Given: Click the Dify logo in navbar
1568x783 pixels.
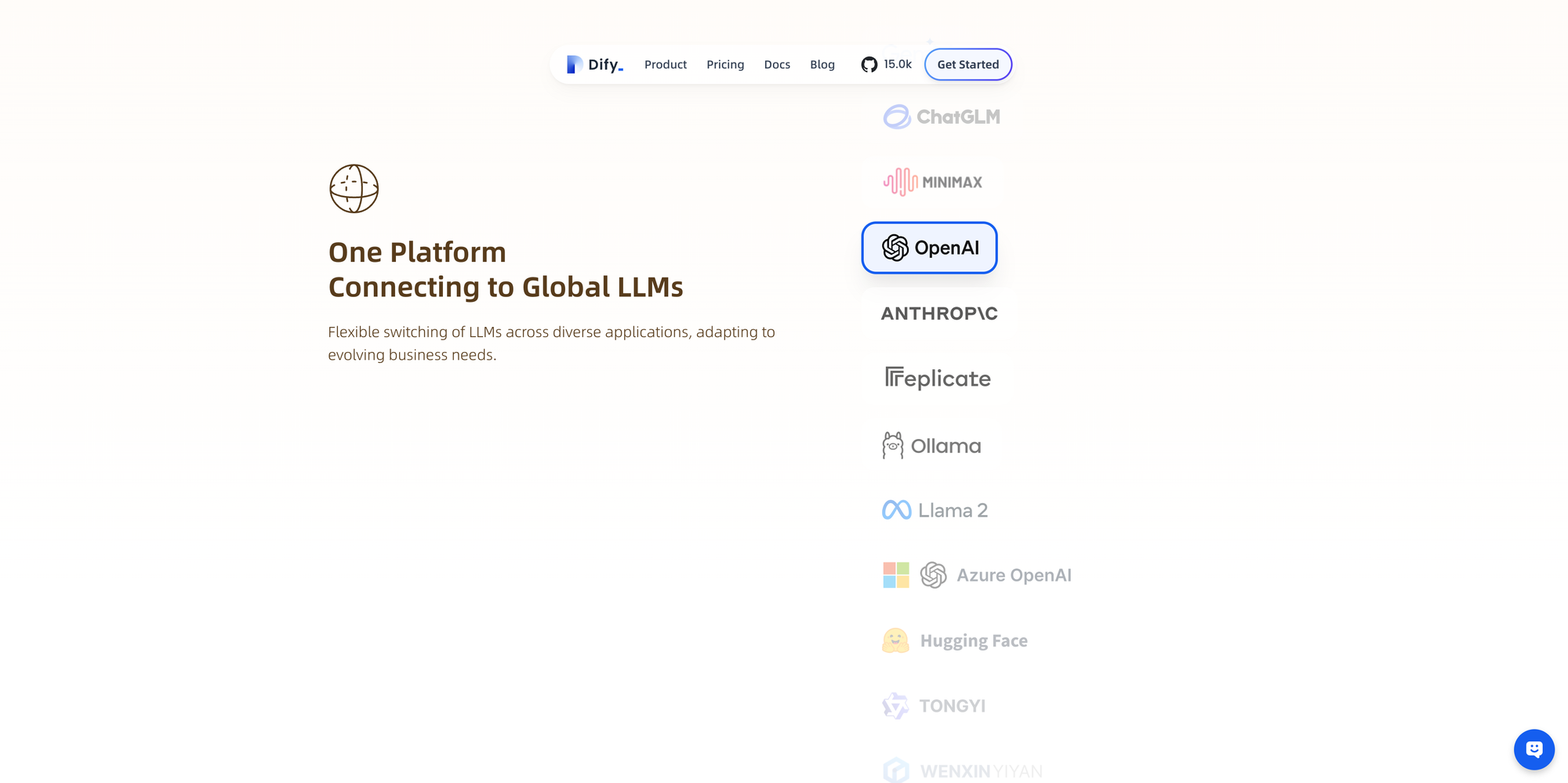Looking at the screenshot, I should 594,64.
